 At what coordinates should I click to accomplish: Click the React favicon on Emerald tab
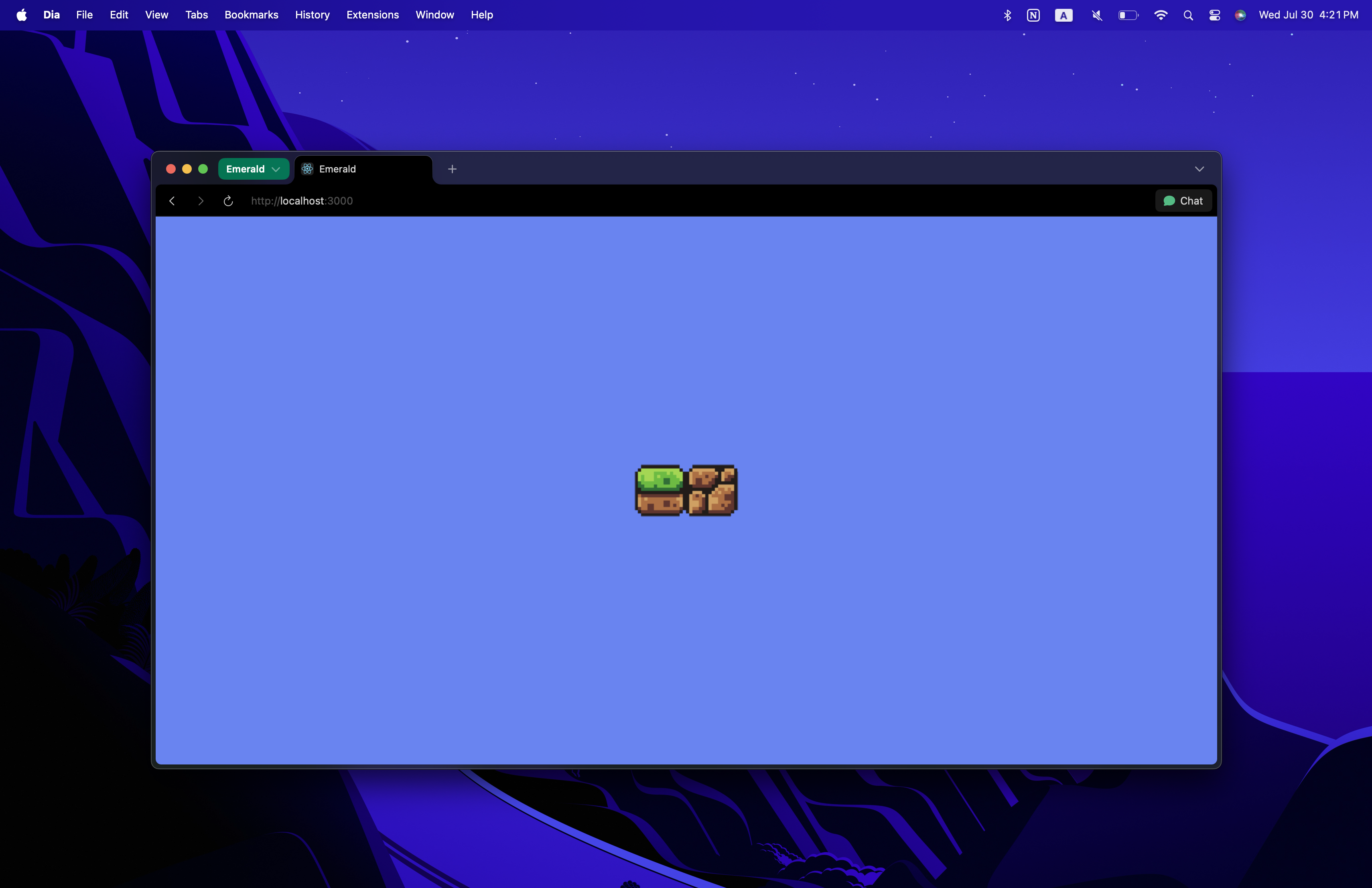click(x=307, y=169)
